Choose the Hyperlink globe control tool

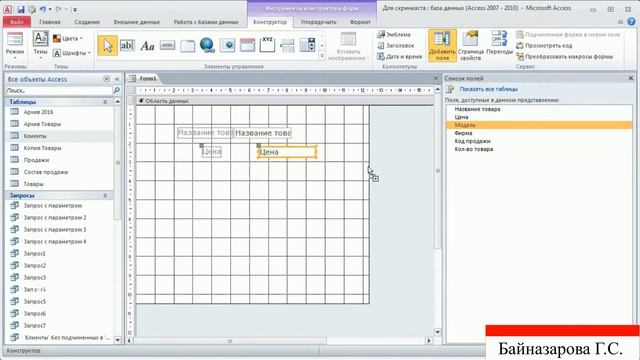point(207,45)
